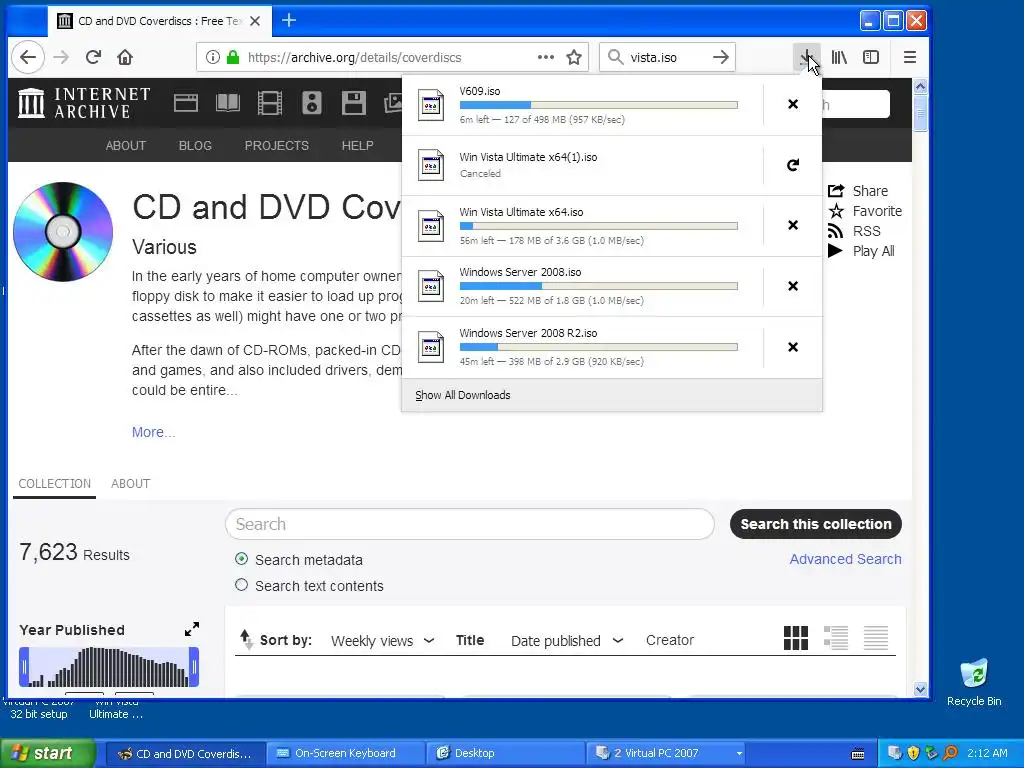The height and width of the screenshot is (768, 1024).
Task: Toggle sort direction arrows icon
Action: click(x=246, y=639)
